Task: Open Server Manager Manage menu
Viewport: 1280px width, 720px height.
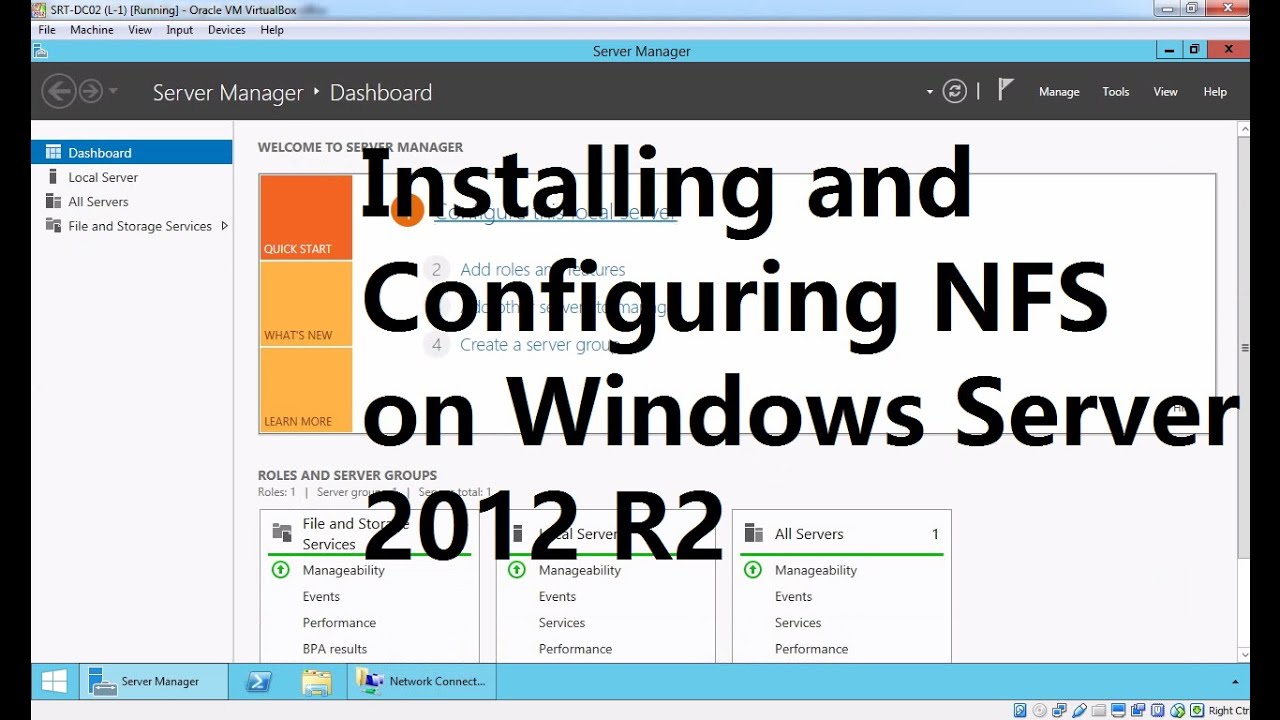Action: (x=1059, y=92)
